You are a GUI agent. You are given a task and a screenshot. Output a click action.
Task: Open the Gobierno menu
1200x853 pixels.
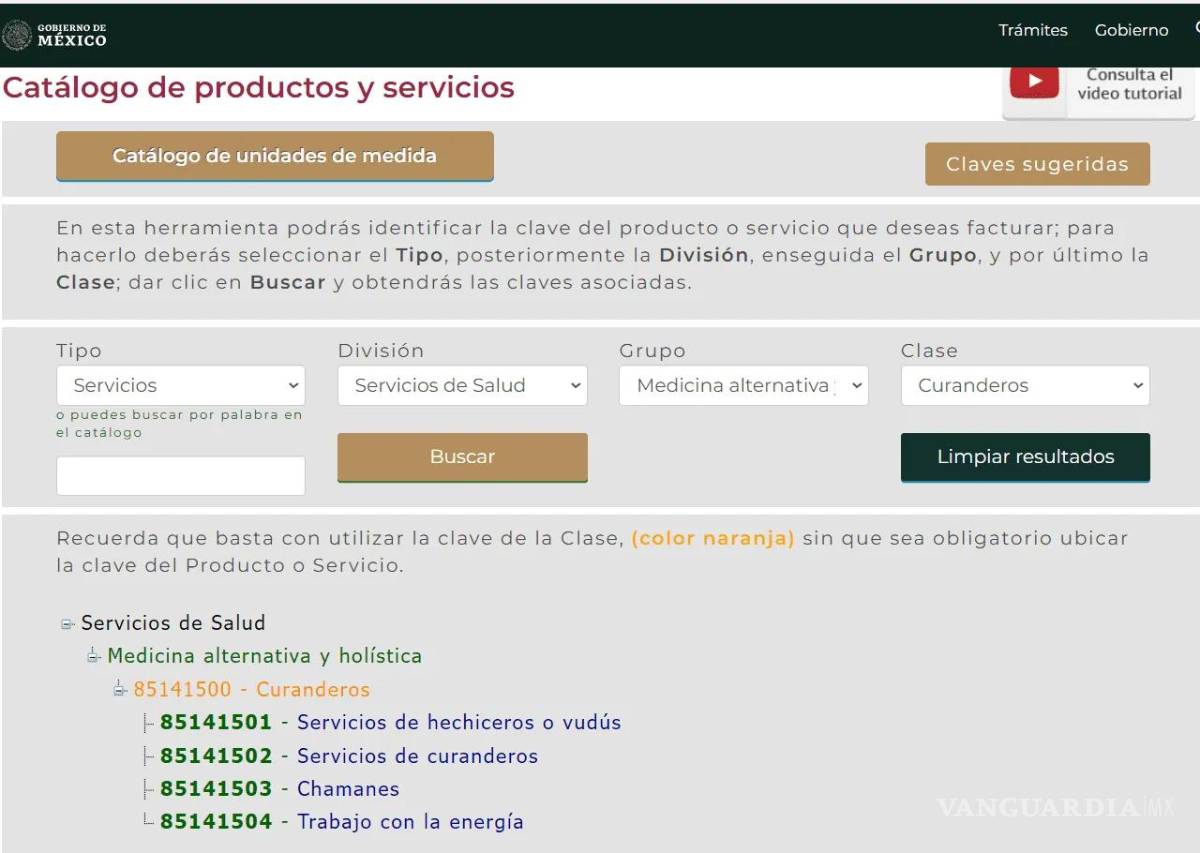coord(1131,30)
